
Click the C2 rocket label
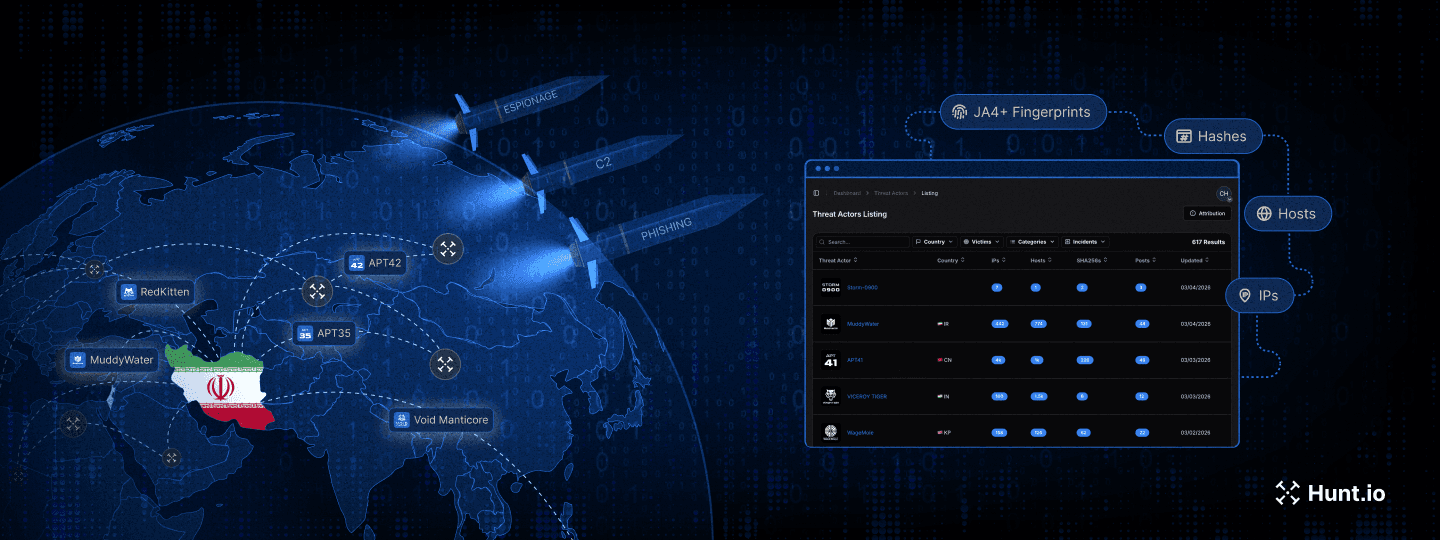coord(604,165)
